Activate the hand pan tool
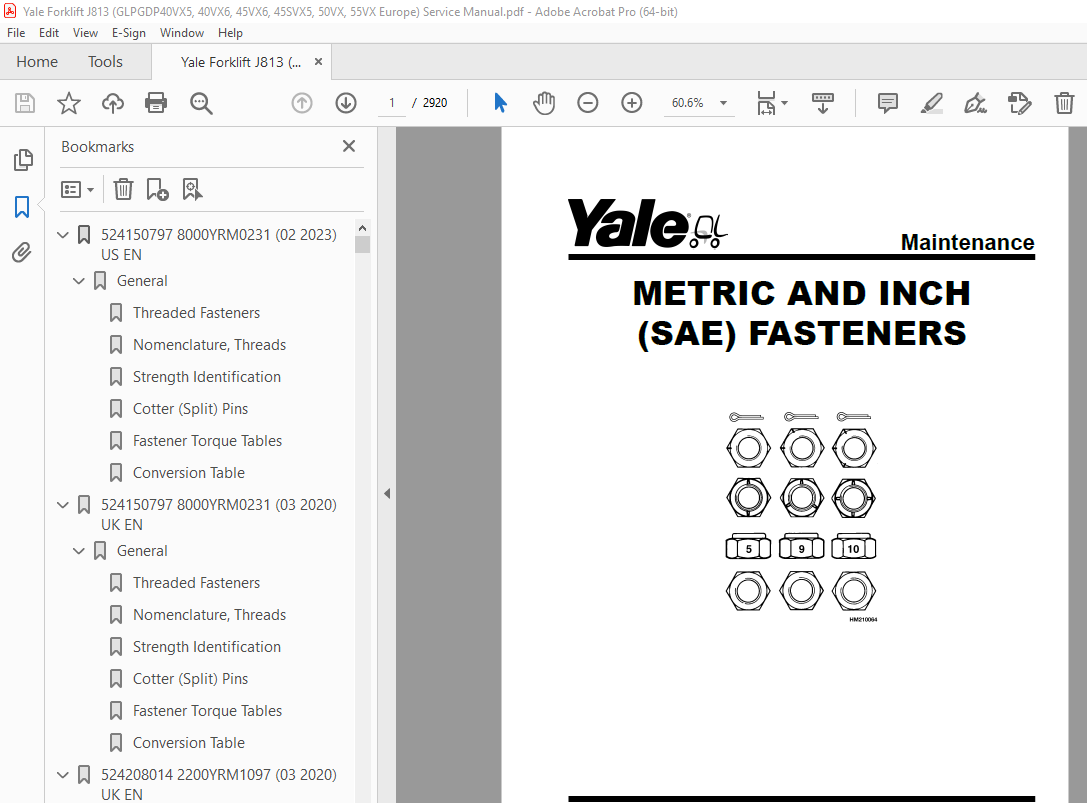The width and height of the screenshot is (1087, 803). [544, 103]
